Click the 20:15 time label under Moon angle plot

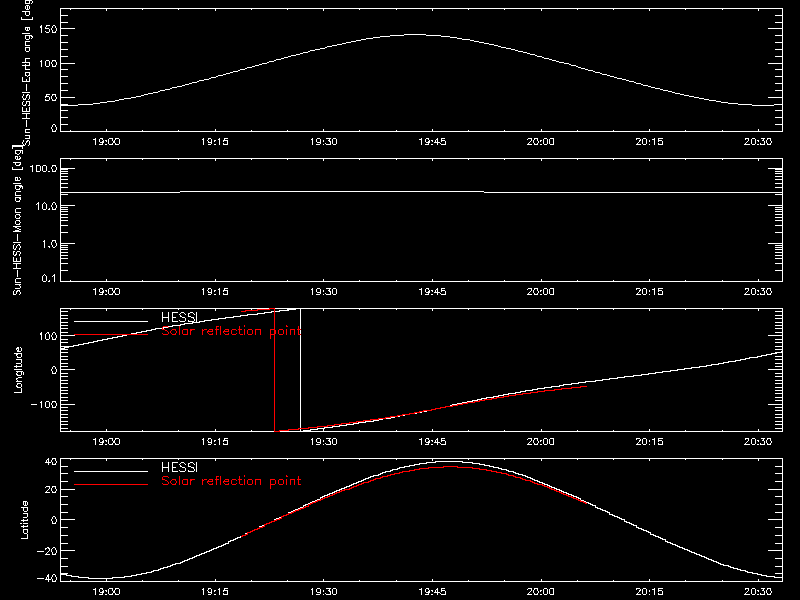pos(649,292)
